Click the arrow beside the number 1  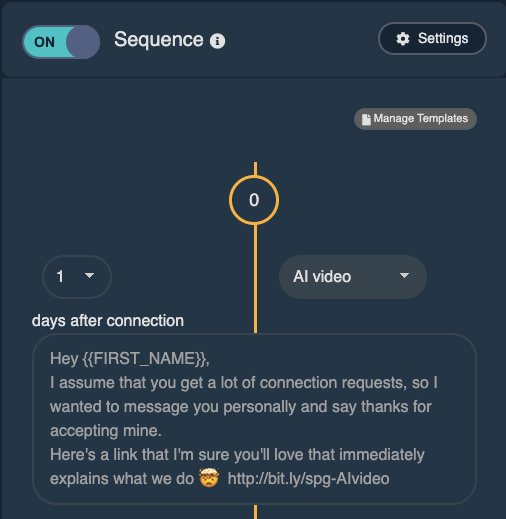[x=89, y=275]
